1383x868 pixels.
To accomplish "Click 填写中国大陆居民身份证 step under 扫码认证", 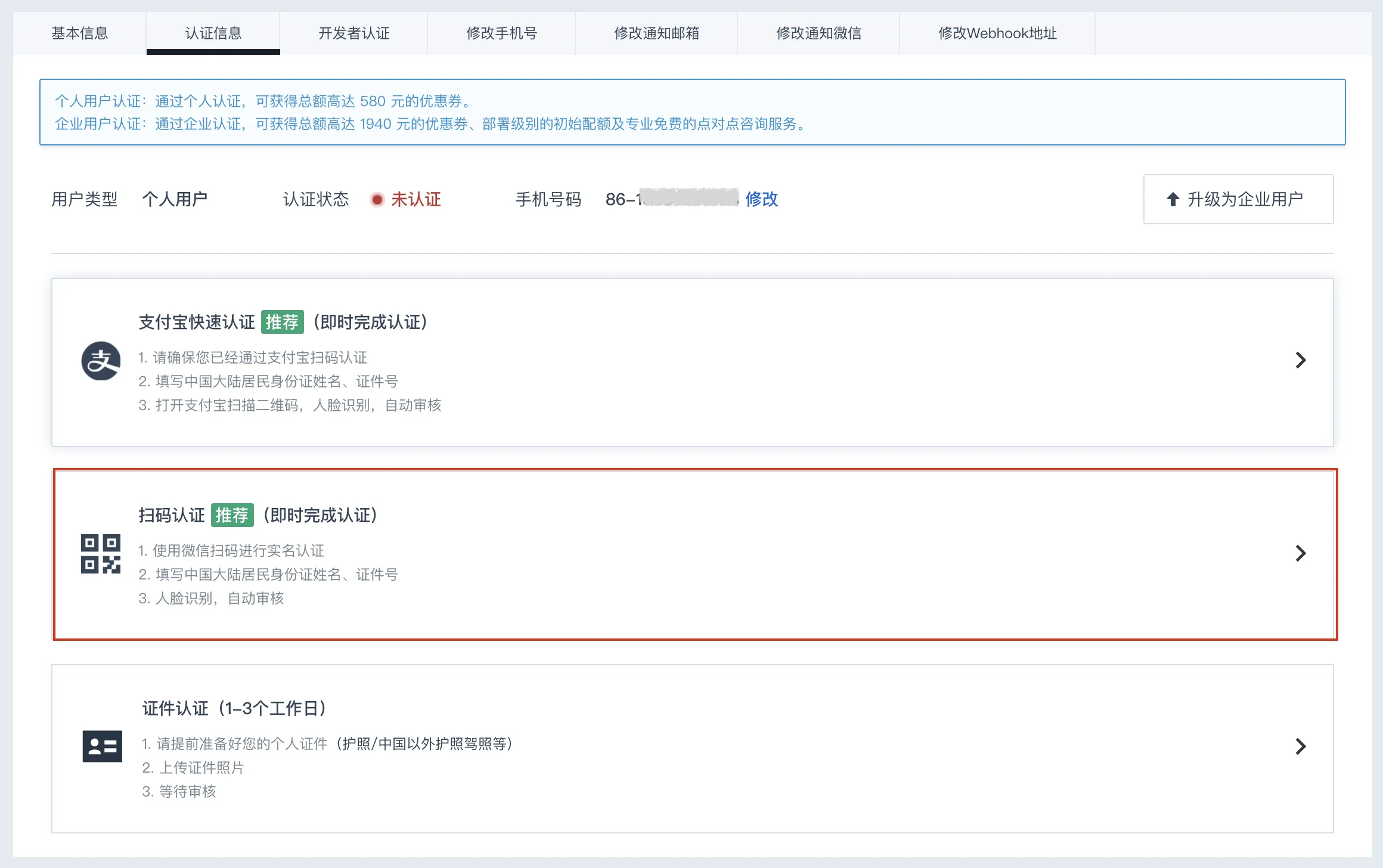I will click(x=268, y=575).
